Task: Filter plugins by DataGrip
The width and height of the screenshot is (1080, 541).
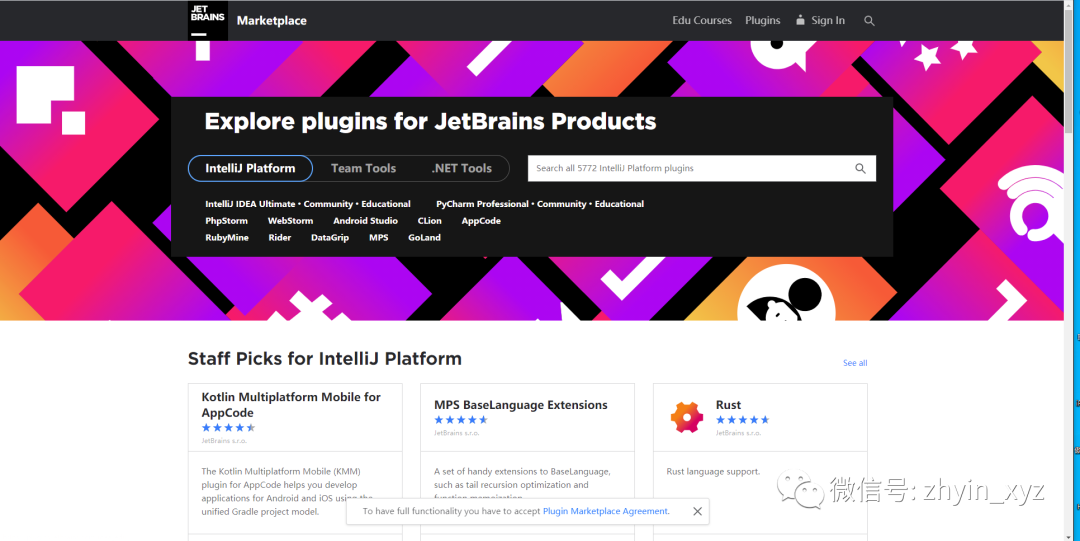Action: click(330, 237)
